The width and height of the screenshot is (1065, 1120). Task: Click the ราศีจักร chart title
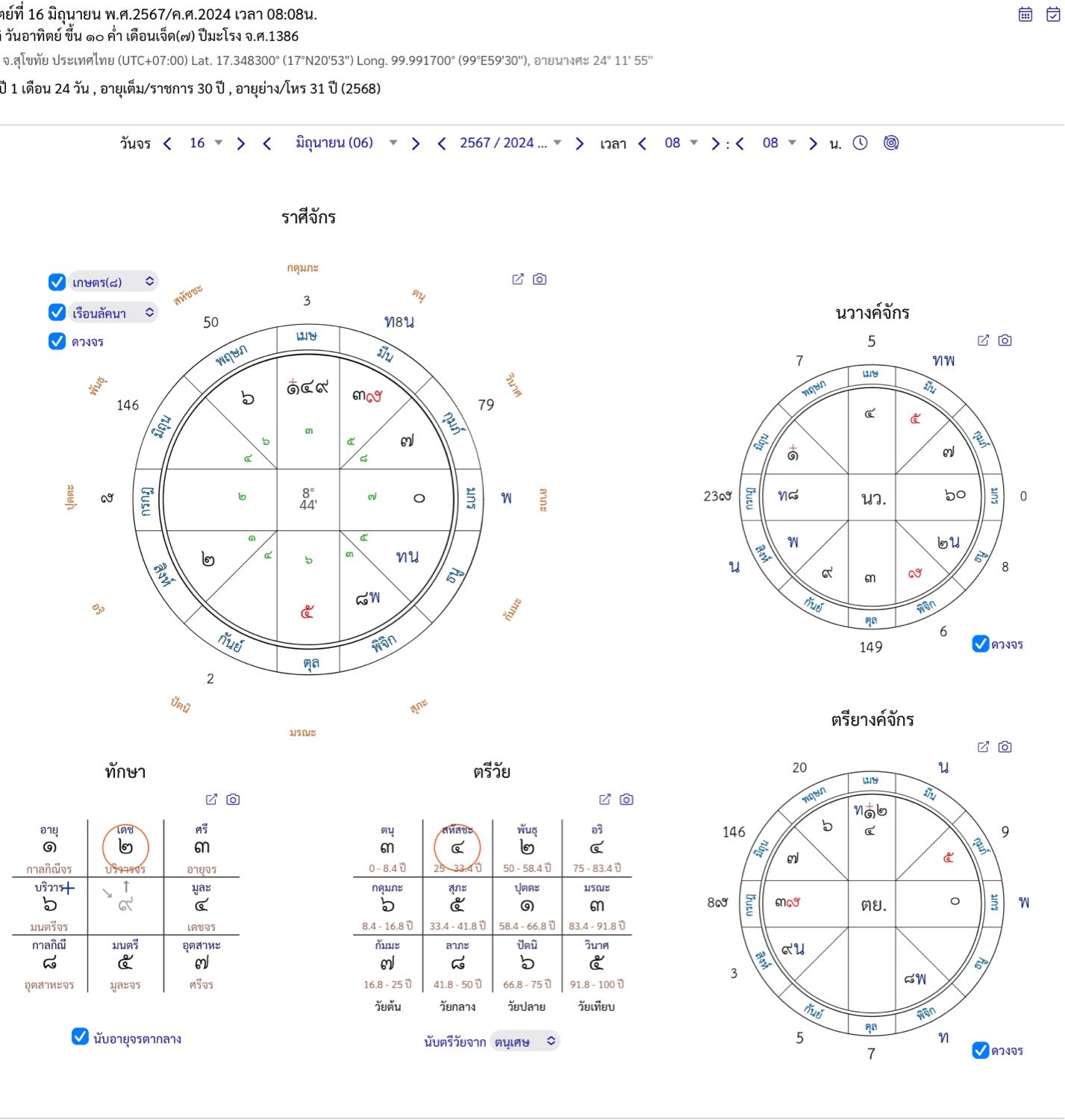[x=308, y=217]
